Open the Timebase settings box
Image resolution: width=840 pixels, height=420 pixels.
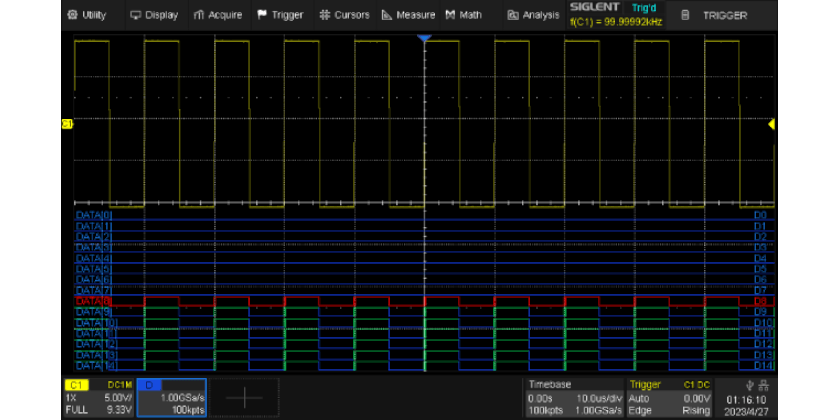click(x=574, y=397)
